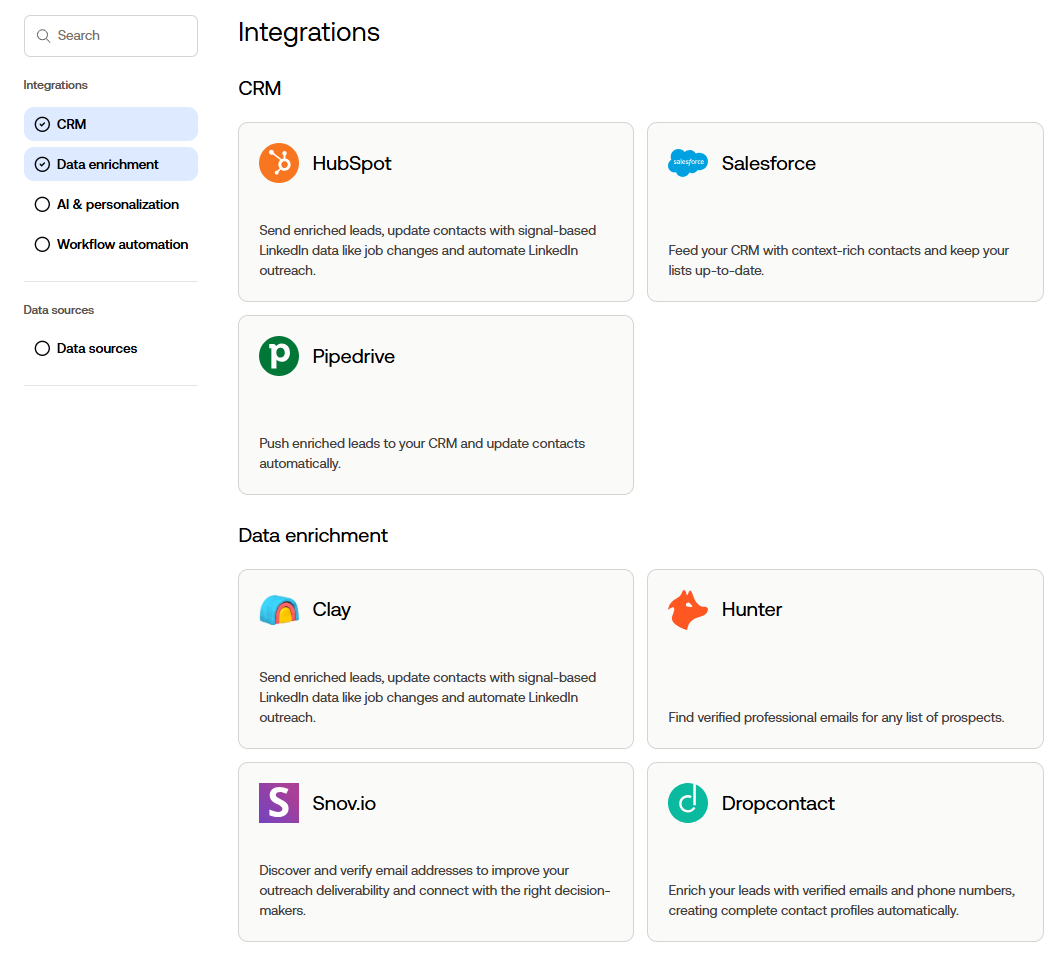Select the Workflow automation sidebar label
This screenshot has width=1061, height=960.
point(122,244)
